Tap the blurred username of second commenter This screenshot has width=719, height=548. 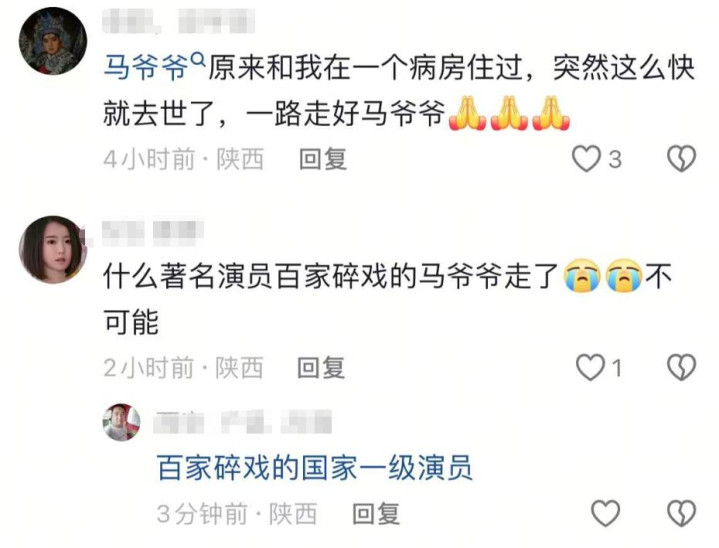point(153,233)
